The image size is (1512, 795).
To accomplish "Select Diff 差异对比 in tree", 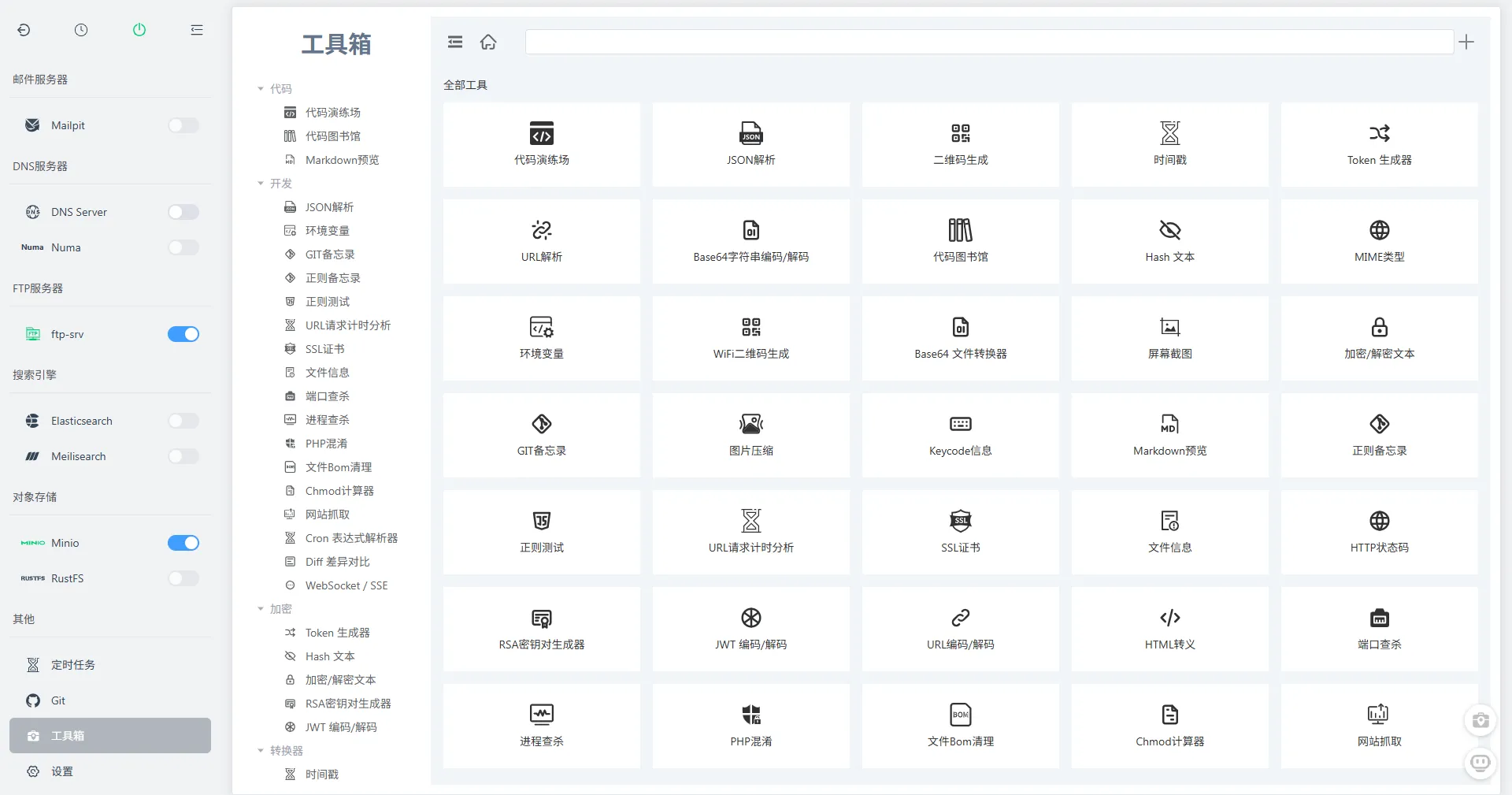I will [337, 562].
